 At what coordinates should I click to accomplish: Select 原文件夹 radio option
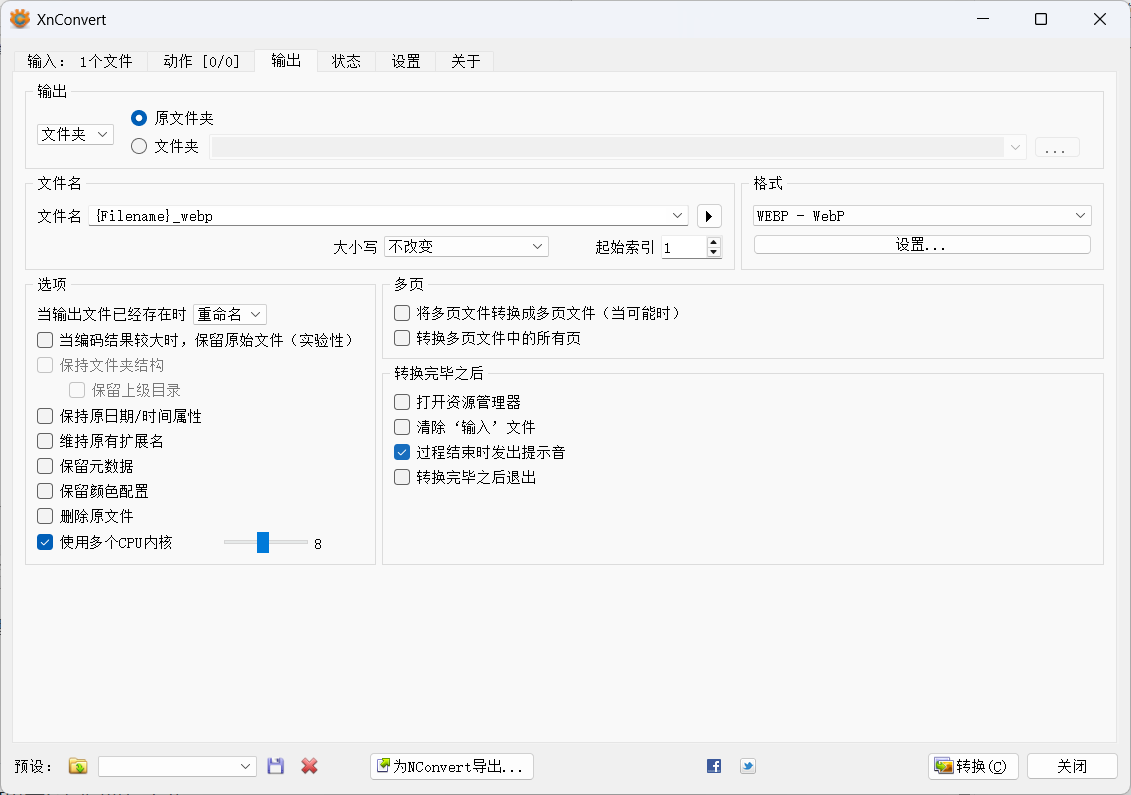tap(139, 118)
